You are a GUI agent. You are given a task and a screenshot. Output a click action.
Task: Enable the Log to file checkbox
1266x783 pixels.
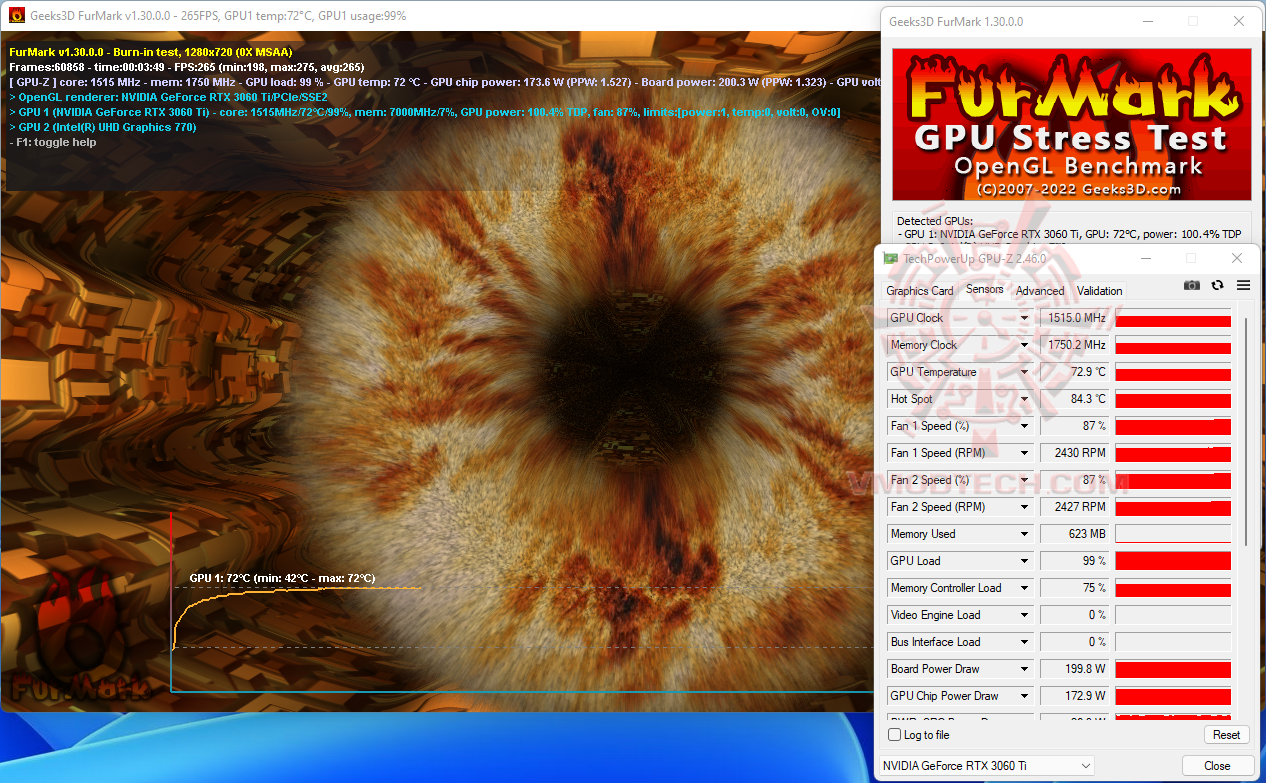895,735
